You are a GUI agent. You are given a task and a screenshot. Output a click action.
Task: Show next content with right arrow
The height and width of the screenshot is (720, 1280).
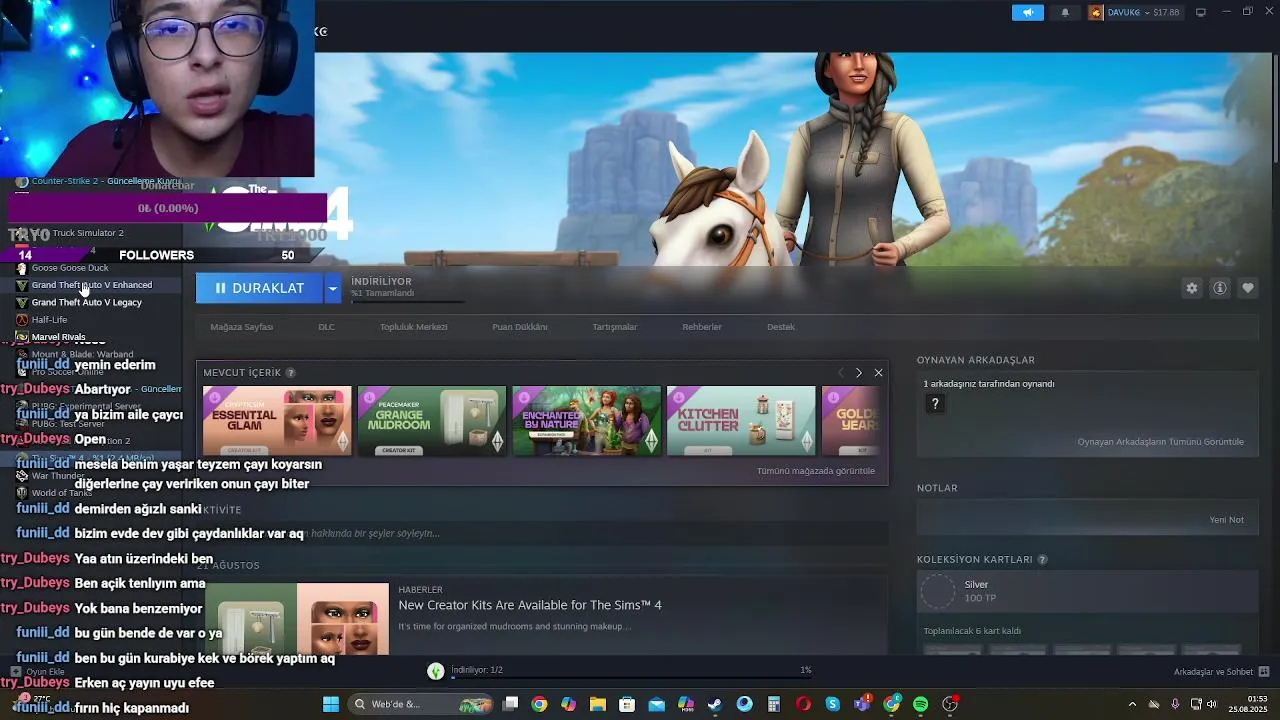(x=859, y=373)
